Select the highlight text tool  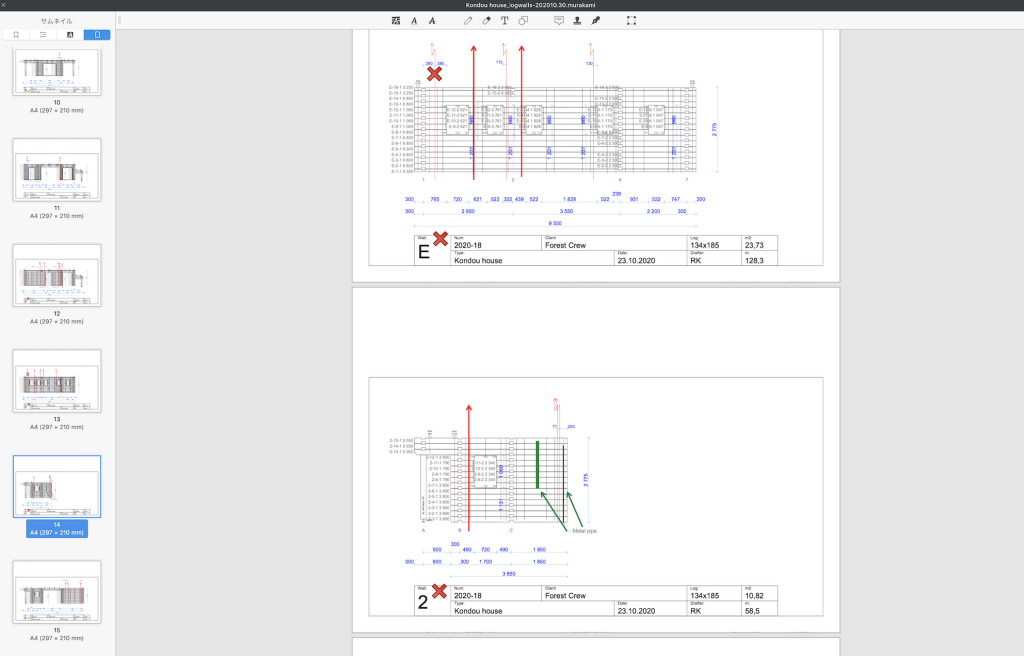click(396, 21)
